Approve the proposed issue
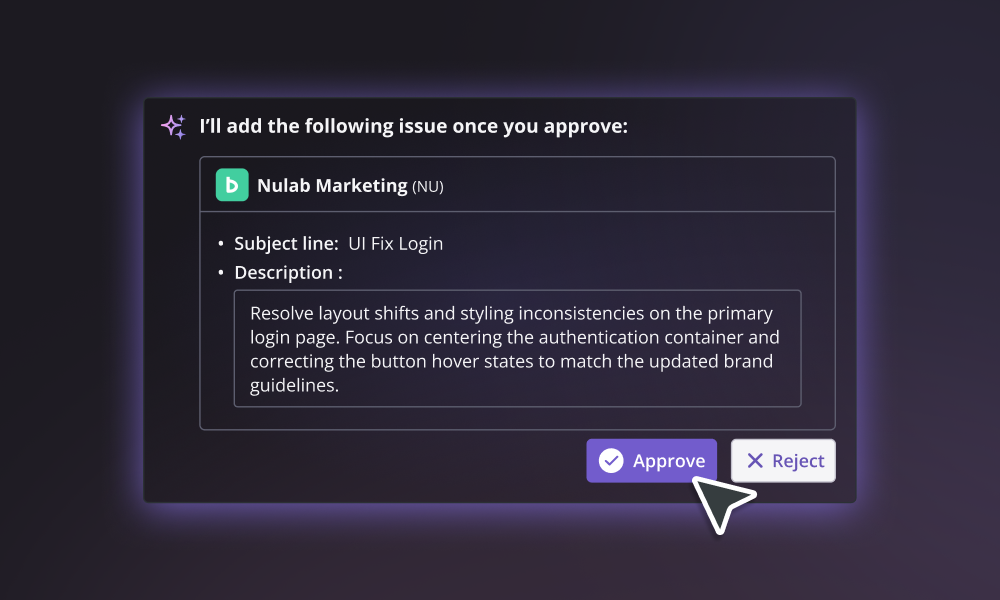This screenshot has height=600, width=1000. tap(651, 461)
